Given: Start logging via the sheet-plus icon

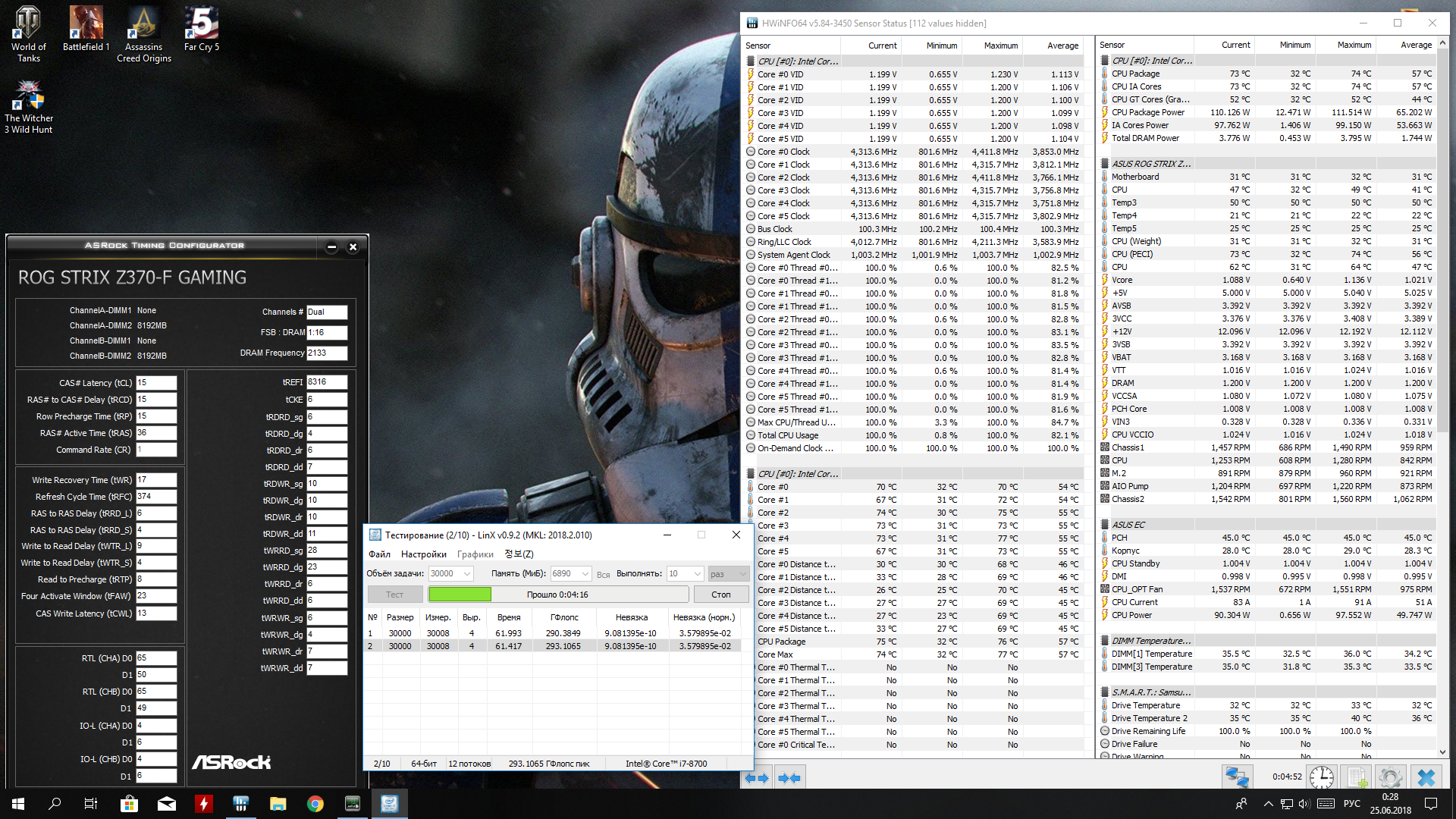Looking at the screenshot, I should coord(1357,777).
